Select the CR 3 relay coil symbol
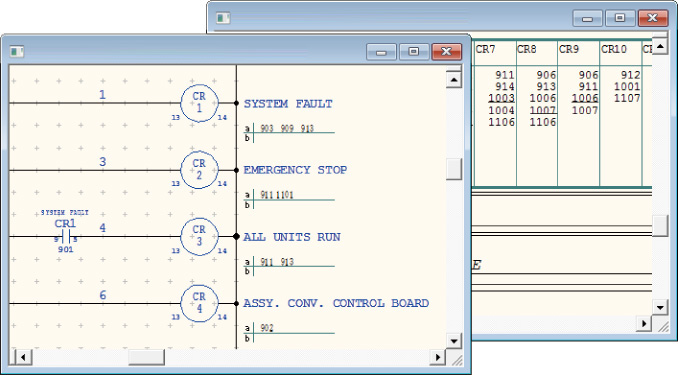This screenshot has width=678, height=375. coord(199,236)
